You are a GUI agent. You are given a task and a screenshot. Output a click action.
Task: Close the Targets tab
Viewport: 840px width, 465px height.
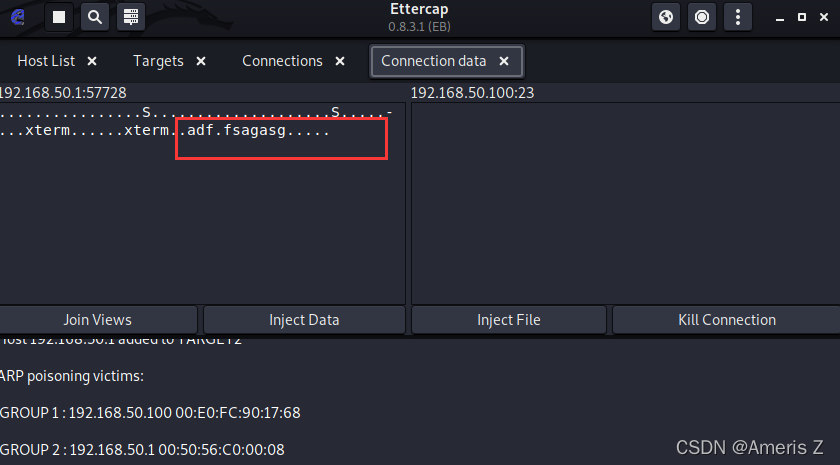[201, 61]
